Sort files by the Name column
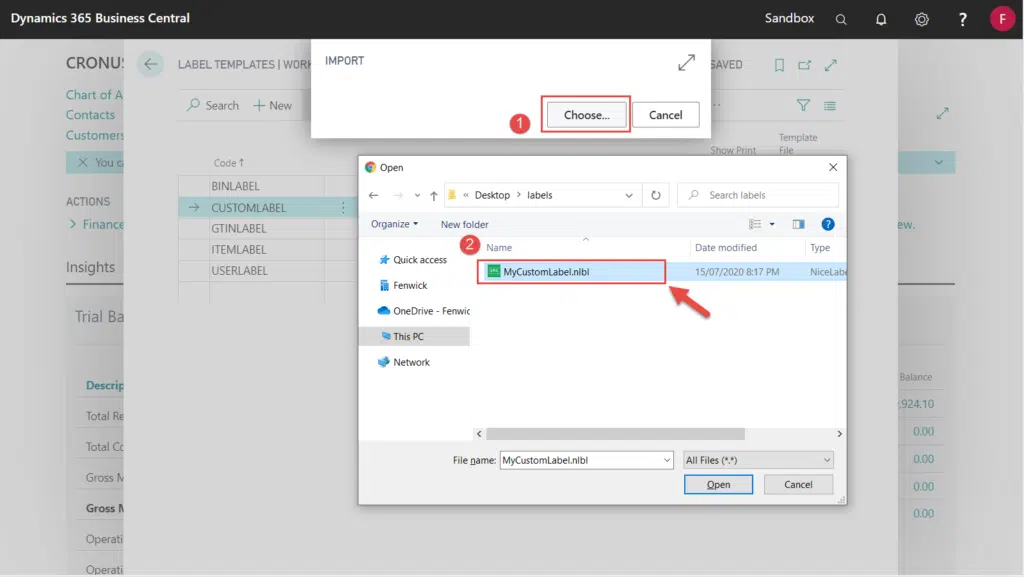 (499, 247)
